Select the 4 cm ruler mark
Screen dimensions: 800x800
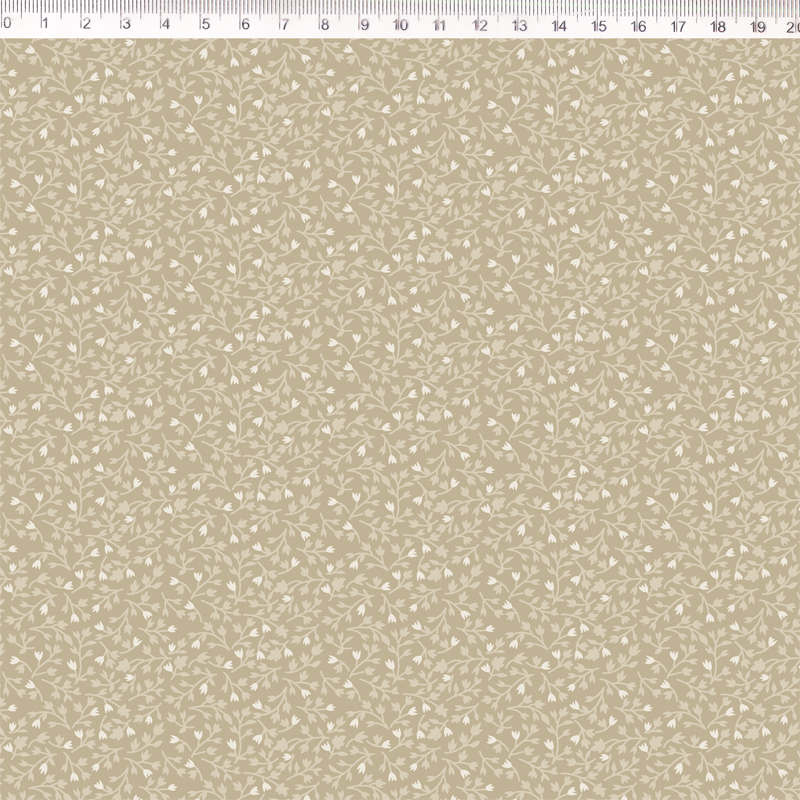pos(165,25)
